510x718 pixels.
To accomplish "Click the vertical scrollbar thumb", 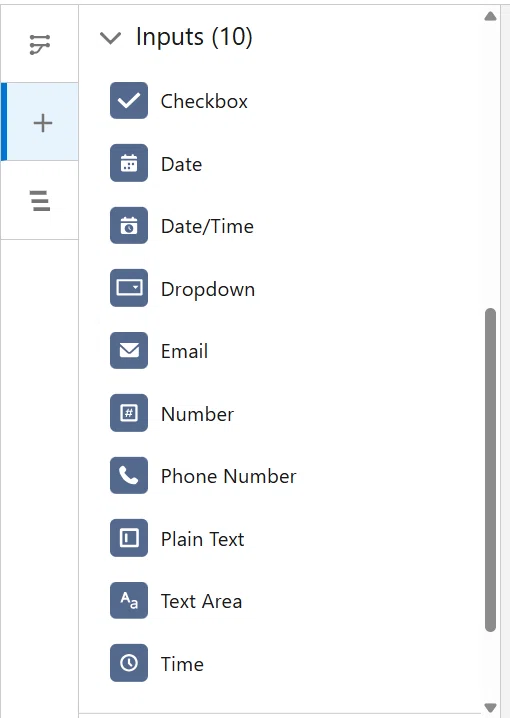I will pos(490,470).
